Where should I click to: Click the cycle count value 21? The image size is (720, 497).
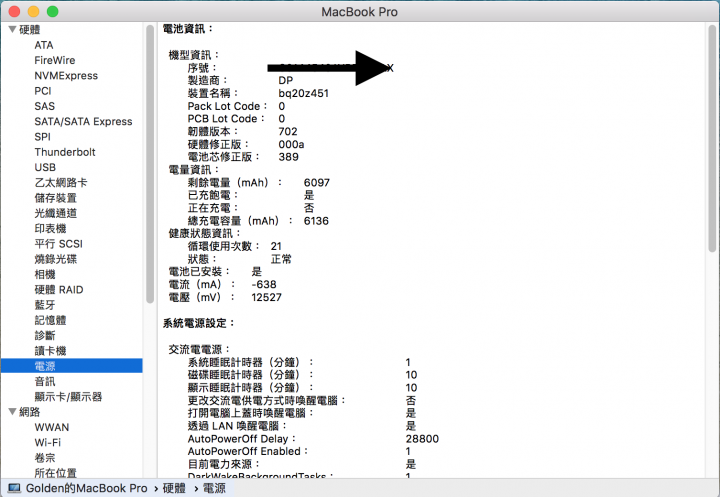pyautogui.click(x=276, y=246)
